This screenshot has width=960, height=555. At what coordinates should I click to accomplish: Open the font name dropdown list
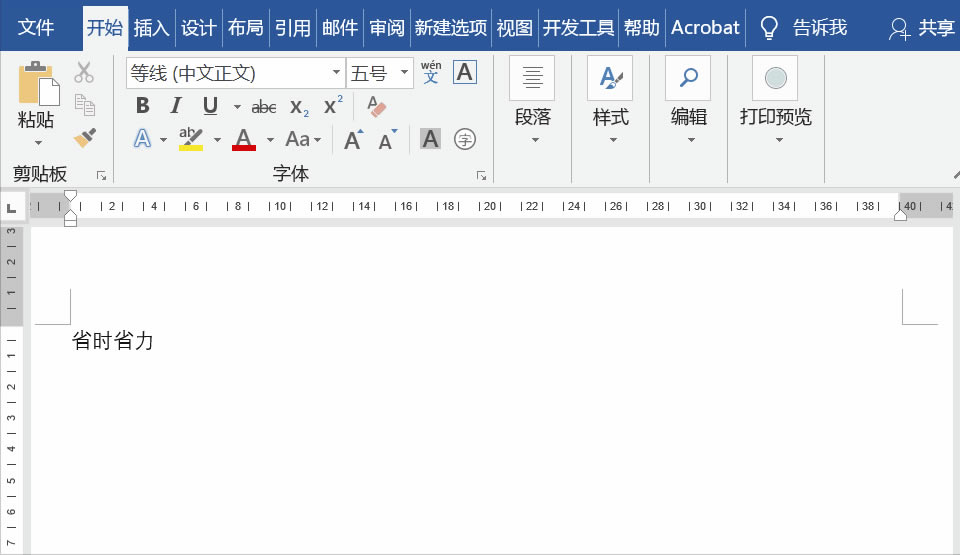pos(336,72)
